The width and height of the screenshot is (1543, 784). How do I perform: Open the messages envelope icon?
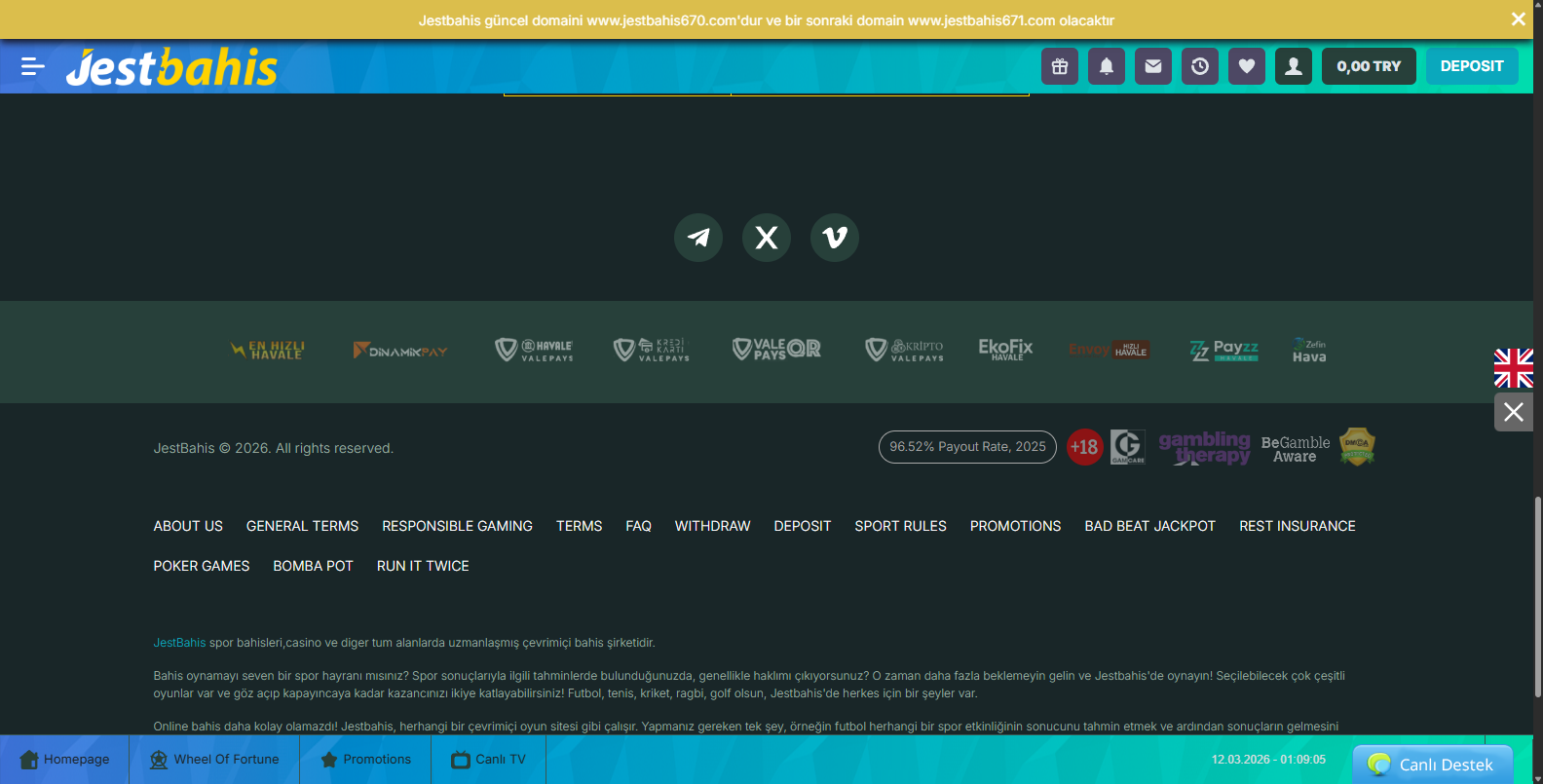click(x=1153, y=66)
